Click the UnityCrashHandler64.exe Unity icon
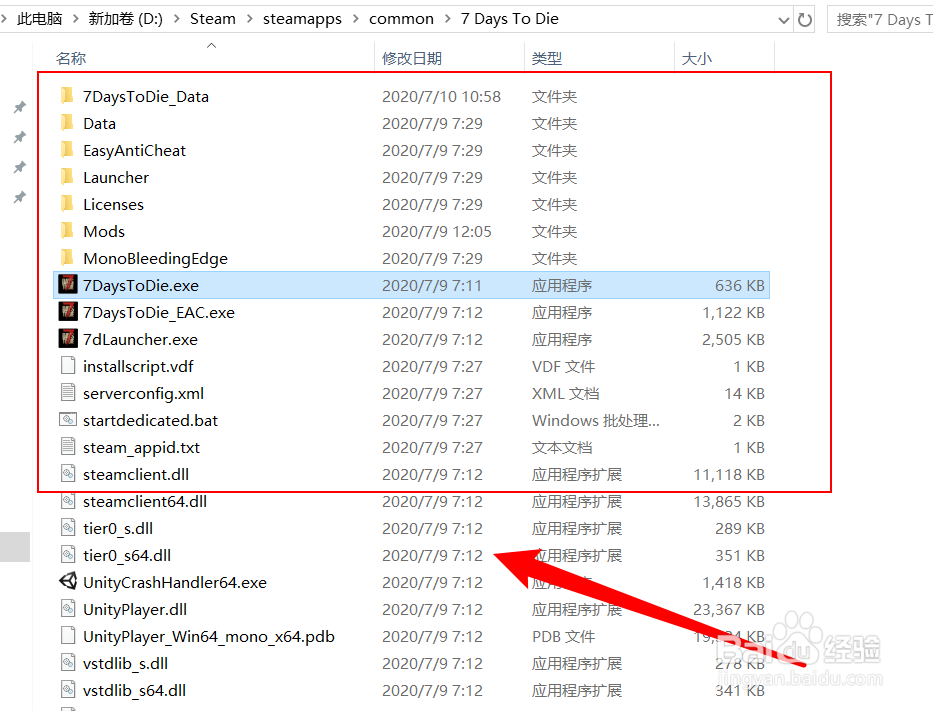The width and height of the screenshot is (933, 711). (68, 581)
